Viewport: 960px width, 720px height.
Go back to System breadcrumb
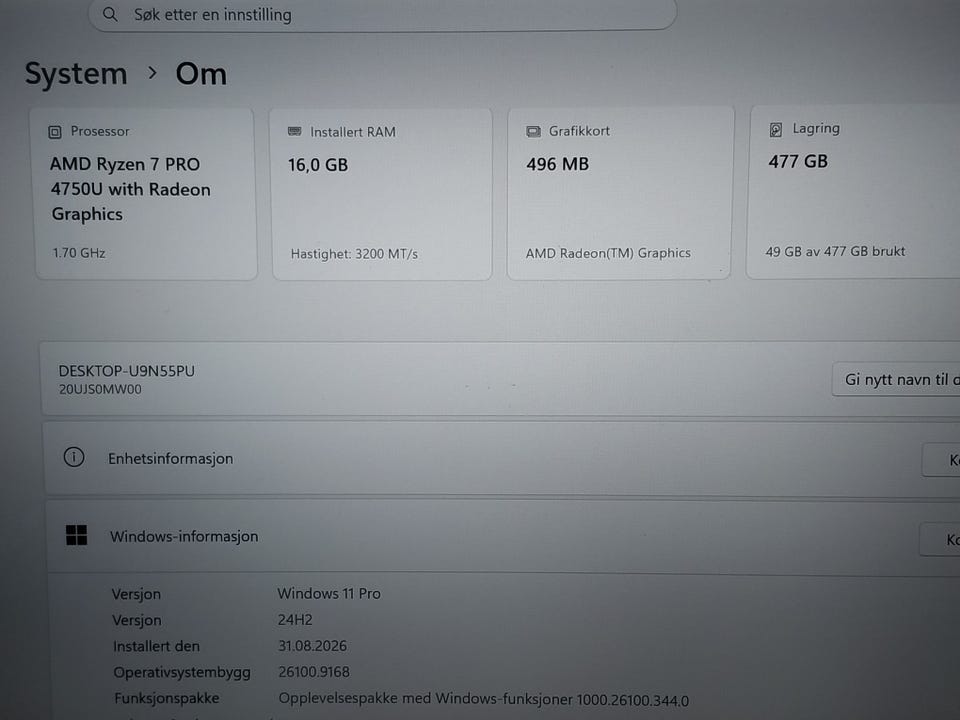(x=76, y=74)
